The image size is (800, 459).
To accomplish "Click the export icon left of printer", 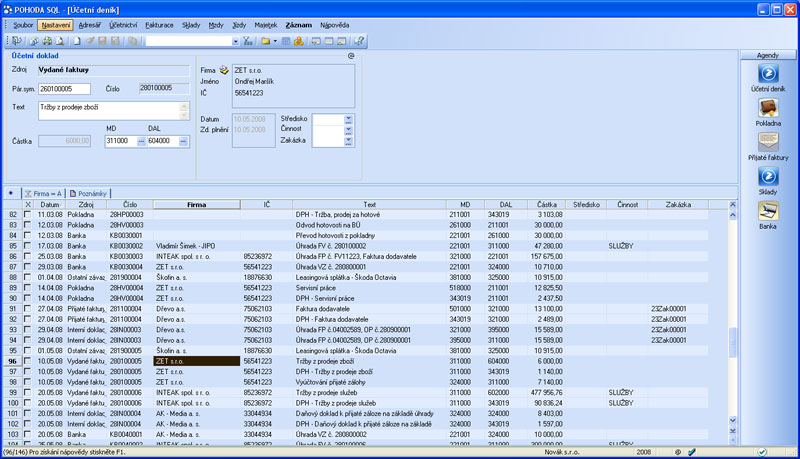I will (34, 41).
